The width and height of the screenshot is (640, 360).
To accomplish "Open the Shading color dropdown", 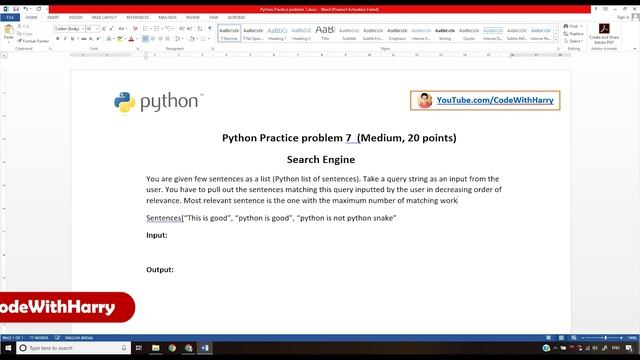I will [196, 39].
